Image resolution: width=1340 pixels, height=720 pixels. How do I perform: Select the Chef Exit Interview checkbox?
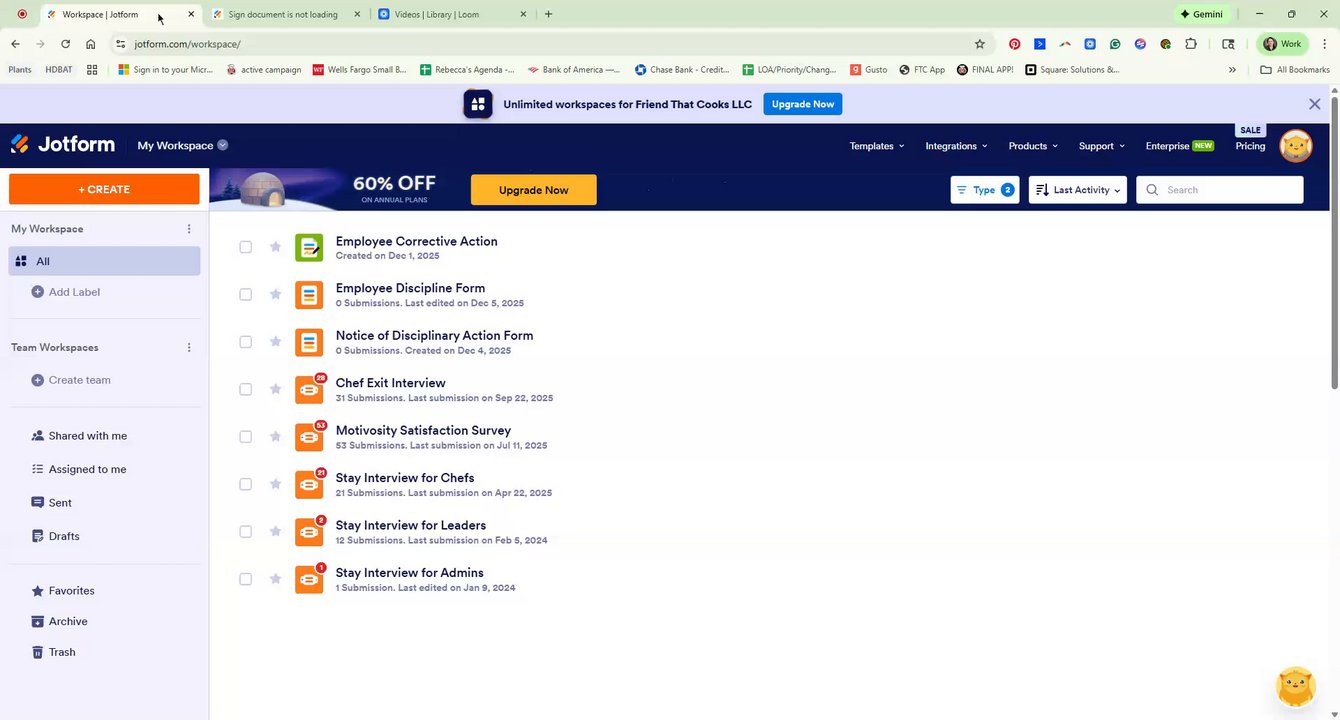[245, 389]
